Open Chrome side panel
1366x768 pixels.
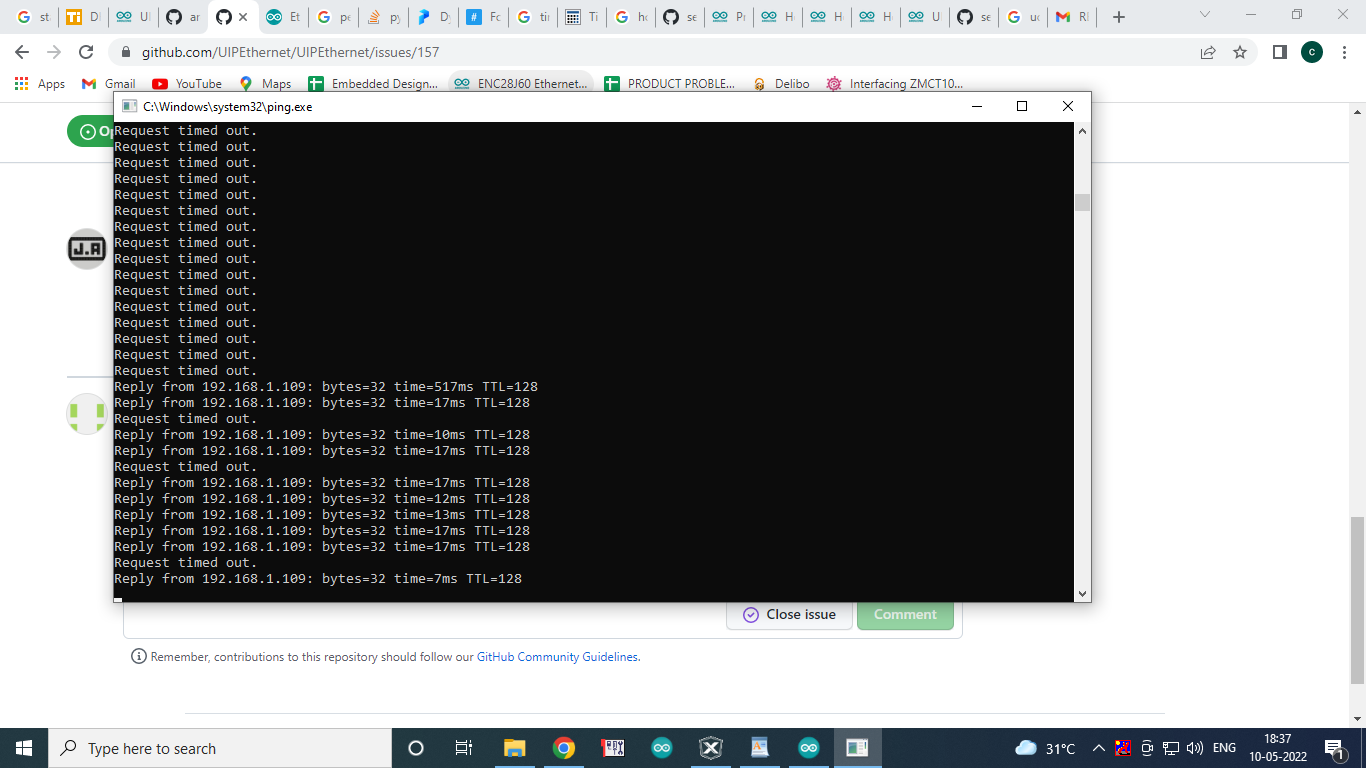[x=1279, y=52]
